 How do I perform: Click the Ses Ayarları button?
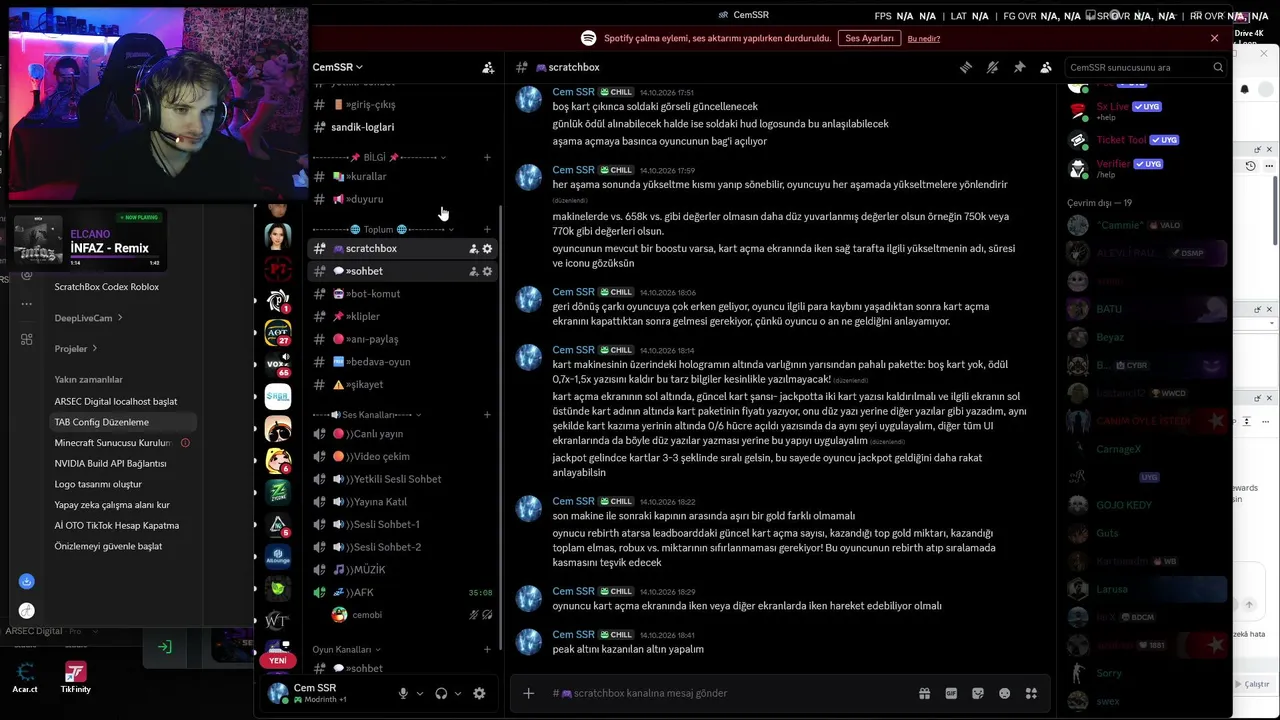coord(869,38)
